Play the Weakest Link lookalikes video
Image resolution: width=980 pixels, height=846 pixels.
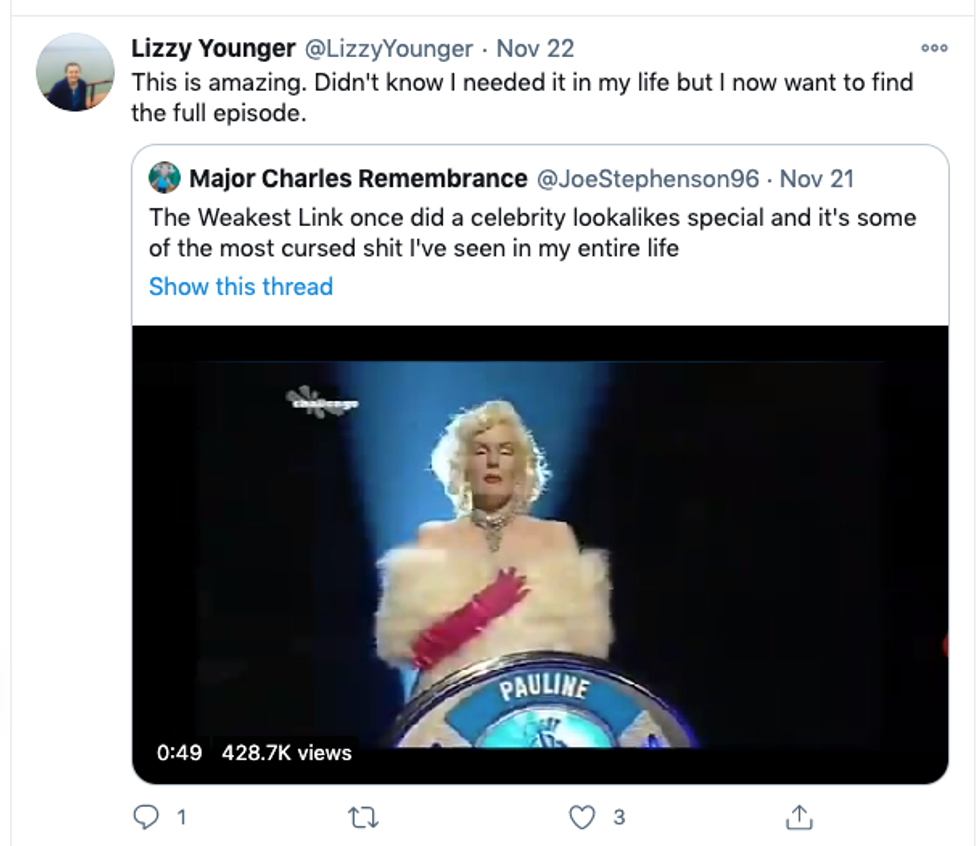click(540, 550)
